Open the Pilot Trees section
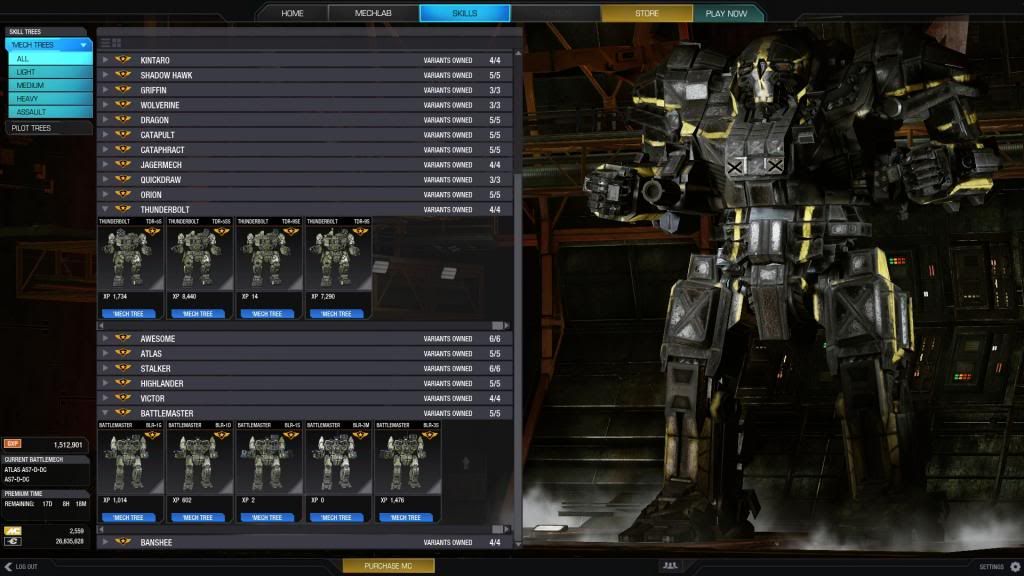1024x576 pixels. (x=48, y=128)
